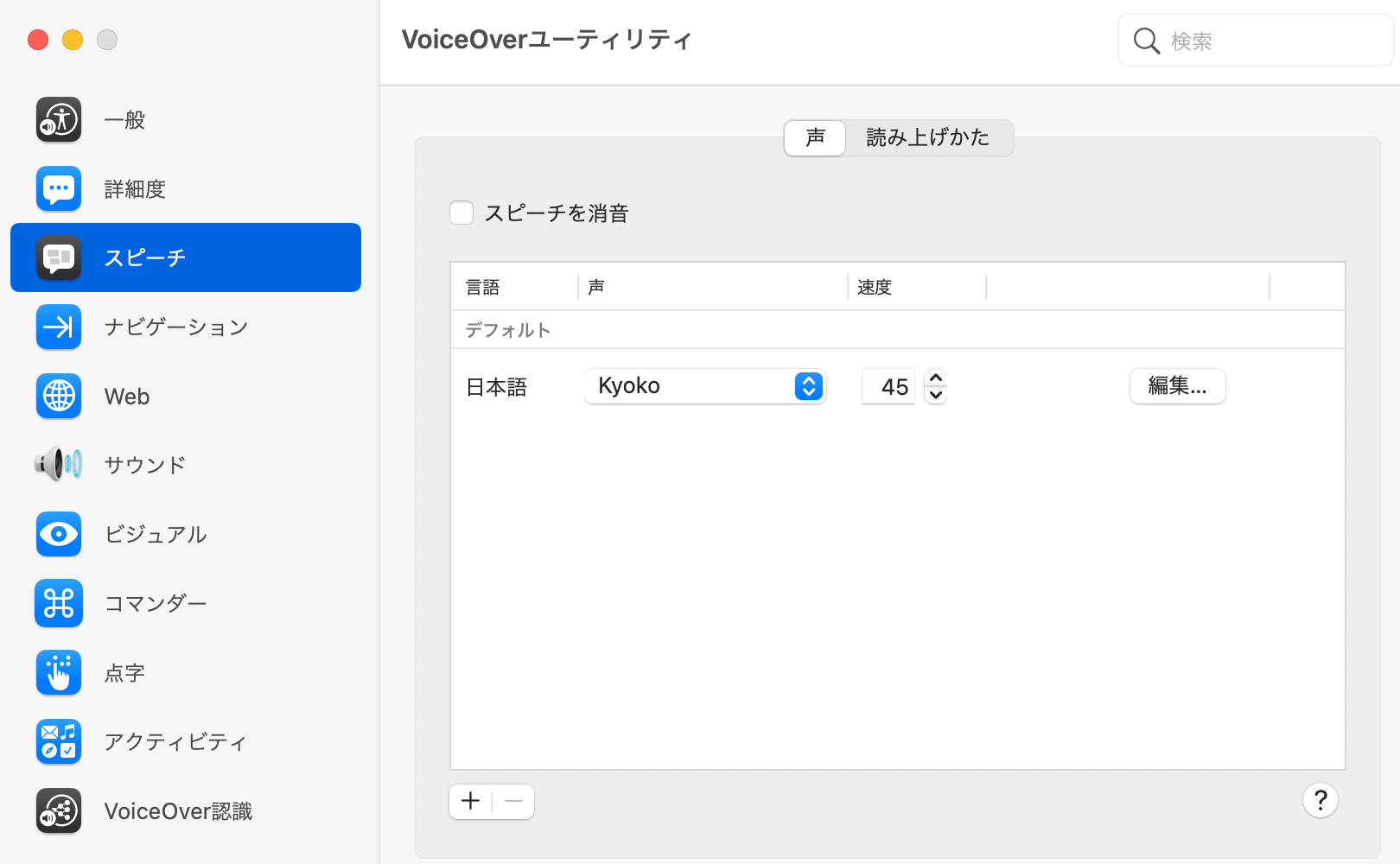1400x864 pixels.
Task: Select the VoiceOver認識 sidebar label
Action: click(x=178, y=811)
